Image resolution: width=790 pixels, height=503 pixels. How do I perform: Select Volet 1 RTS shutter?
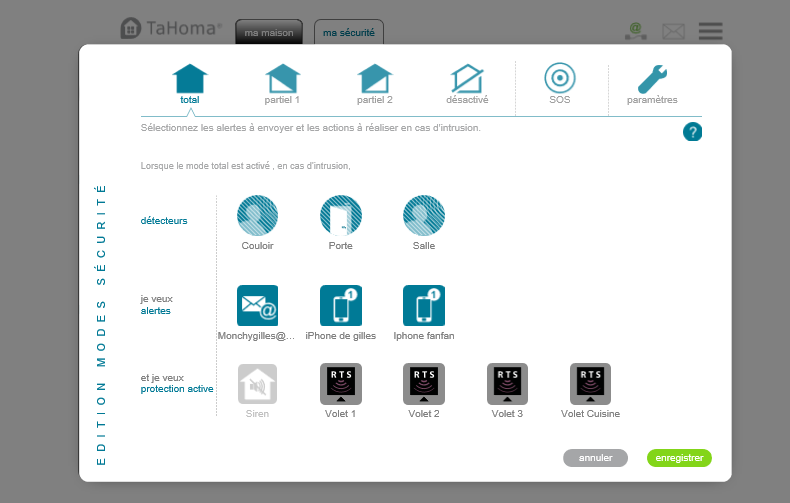pos(341,384)
